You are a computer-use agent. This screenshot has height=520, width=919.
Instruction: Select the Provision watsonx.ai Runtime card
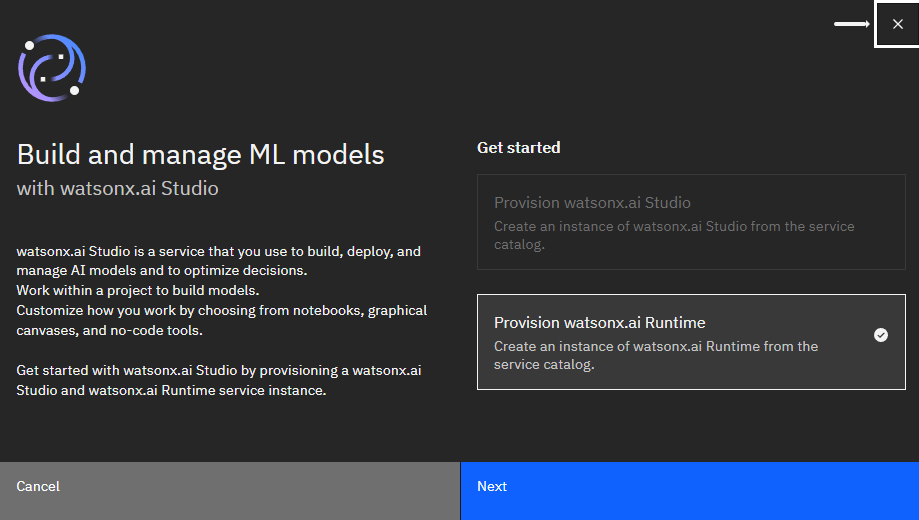click(691, 342)
